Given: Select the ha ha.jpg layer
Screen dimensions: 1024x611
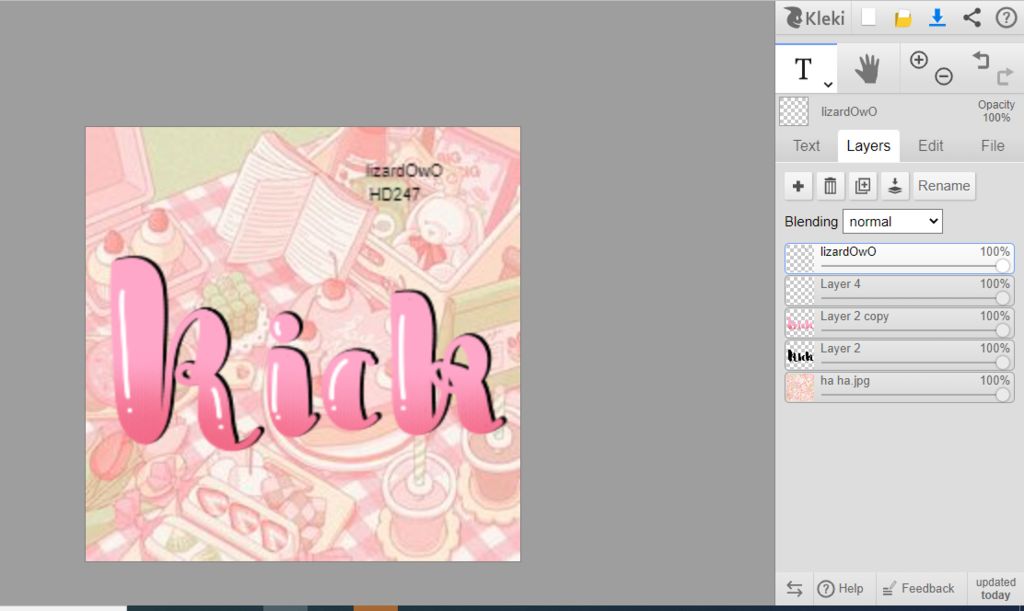Looking at the screenshot, I should [x=899, y=387].
